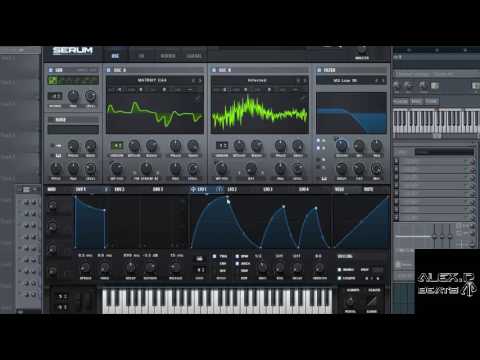Viewport: 480px width, 360px height.
Task: Click the peak node on LFO 1 curve
Action: pyautogui.click(x=227, y=197)
